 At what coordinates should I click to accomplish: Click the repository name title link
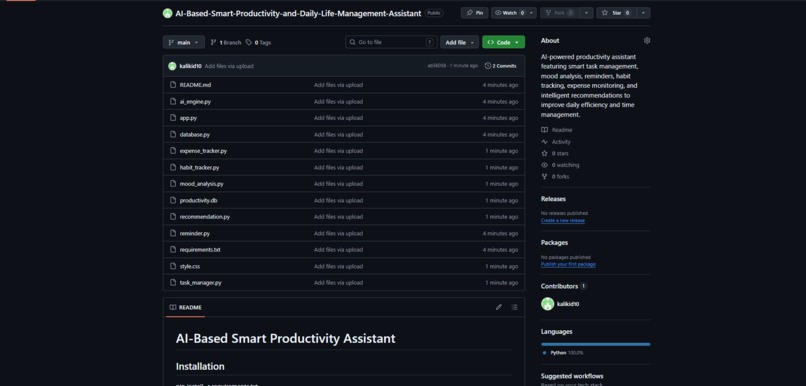coord(298,13)
